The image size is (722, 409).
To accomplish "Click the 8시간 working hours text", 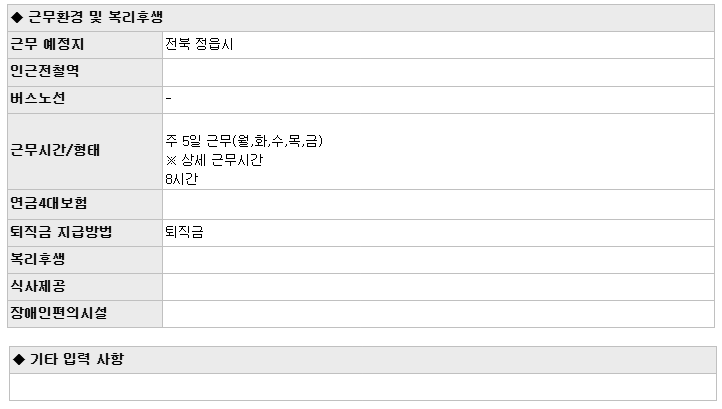I will pyautogui.click(x=181, y=179).
